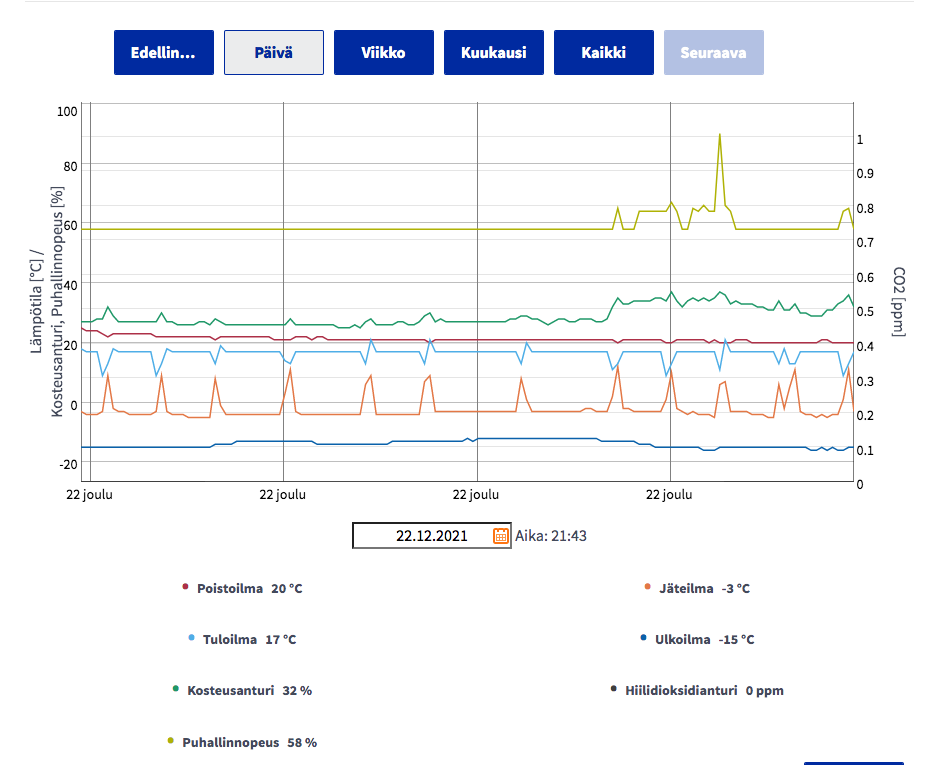
Task: Select the Päivä day view
Action: 274,52
